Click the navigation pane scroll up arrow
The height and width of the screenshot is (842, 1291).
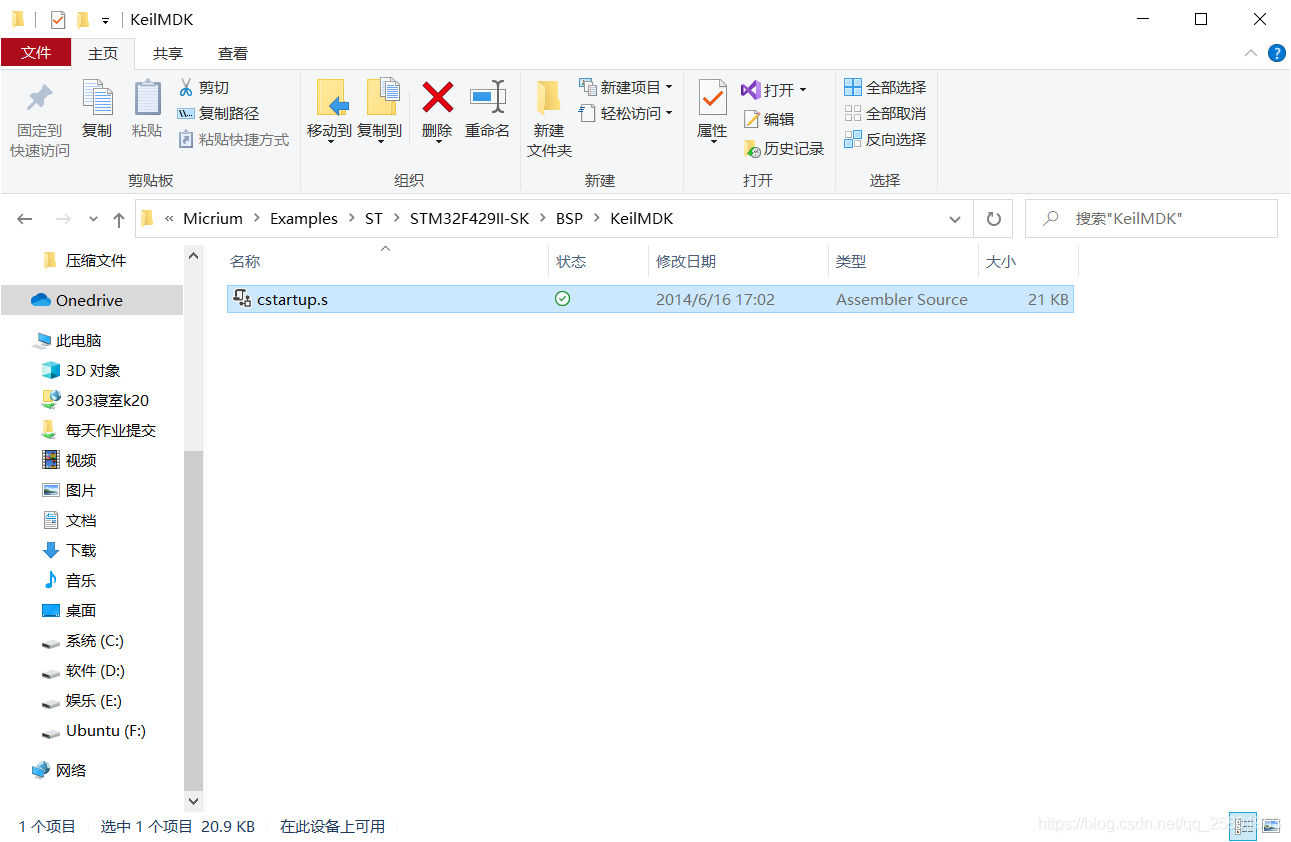pos(194,255)
